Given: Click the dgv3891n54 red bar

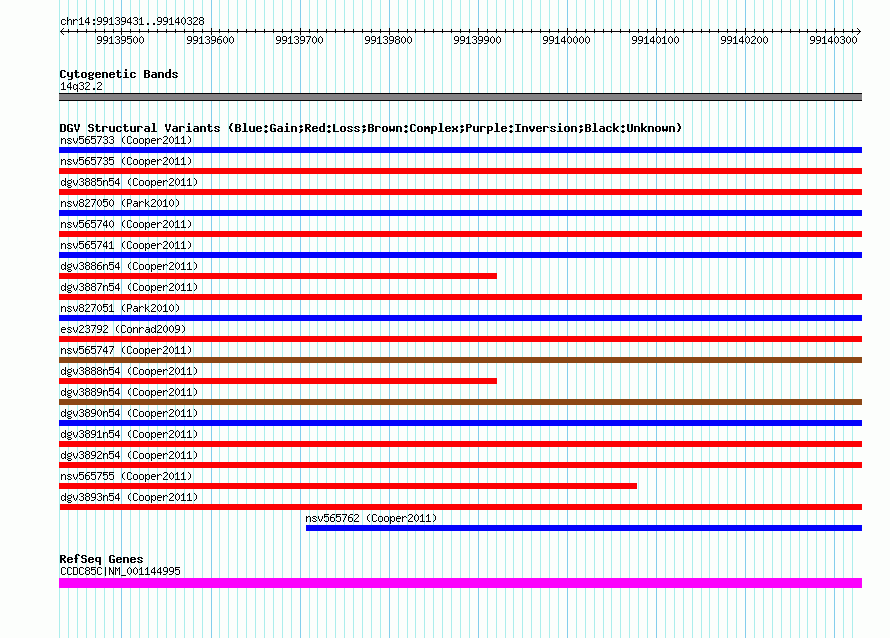Looking at the screenshot, I should point(460,444).
